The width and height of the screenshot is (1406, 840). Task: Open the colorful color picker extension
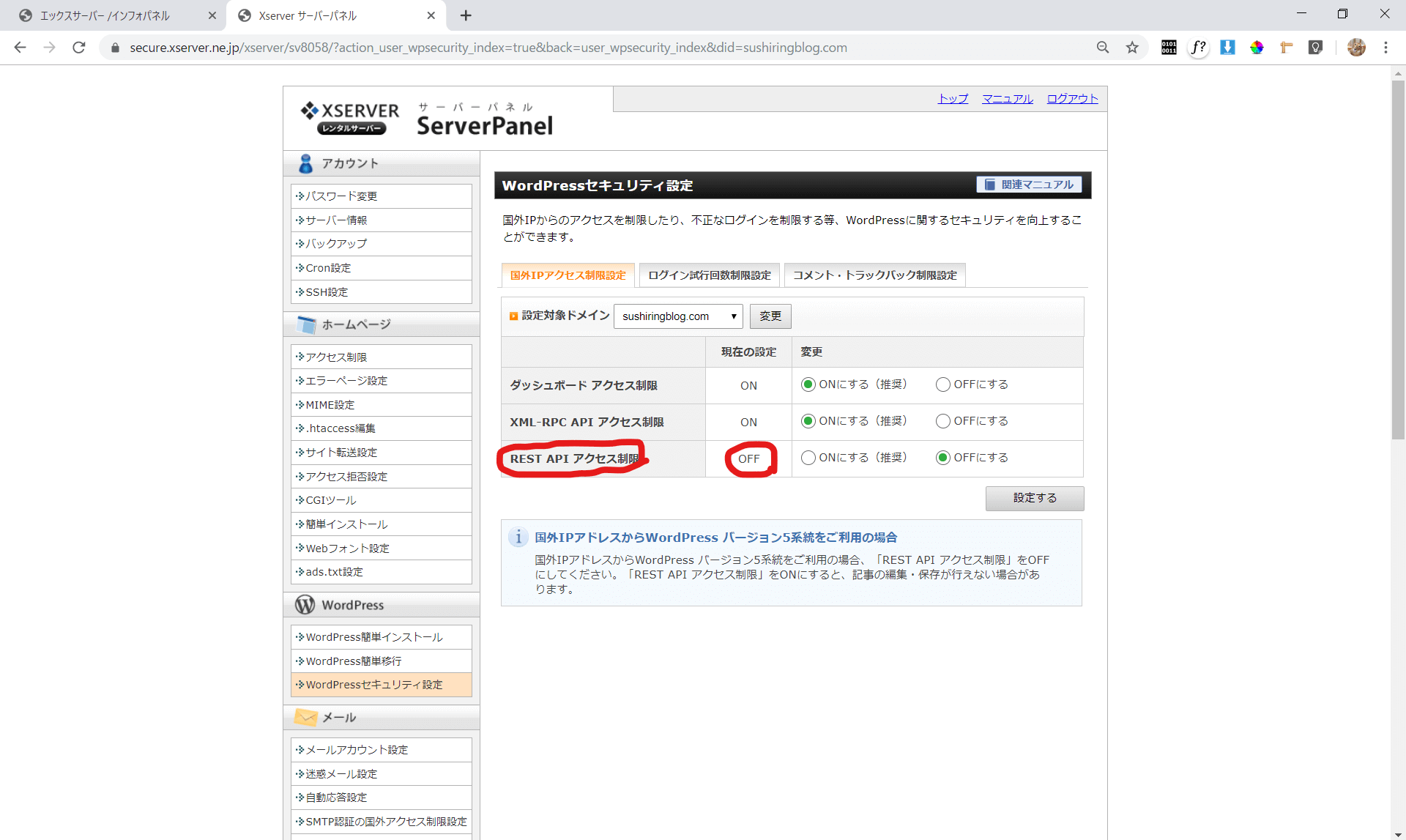click(1257, 48)
